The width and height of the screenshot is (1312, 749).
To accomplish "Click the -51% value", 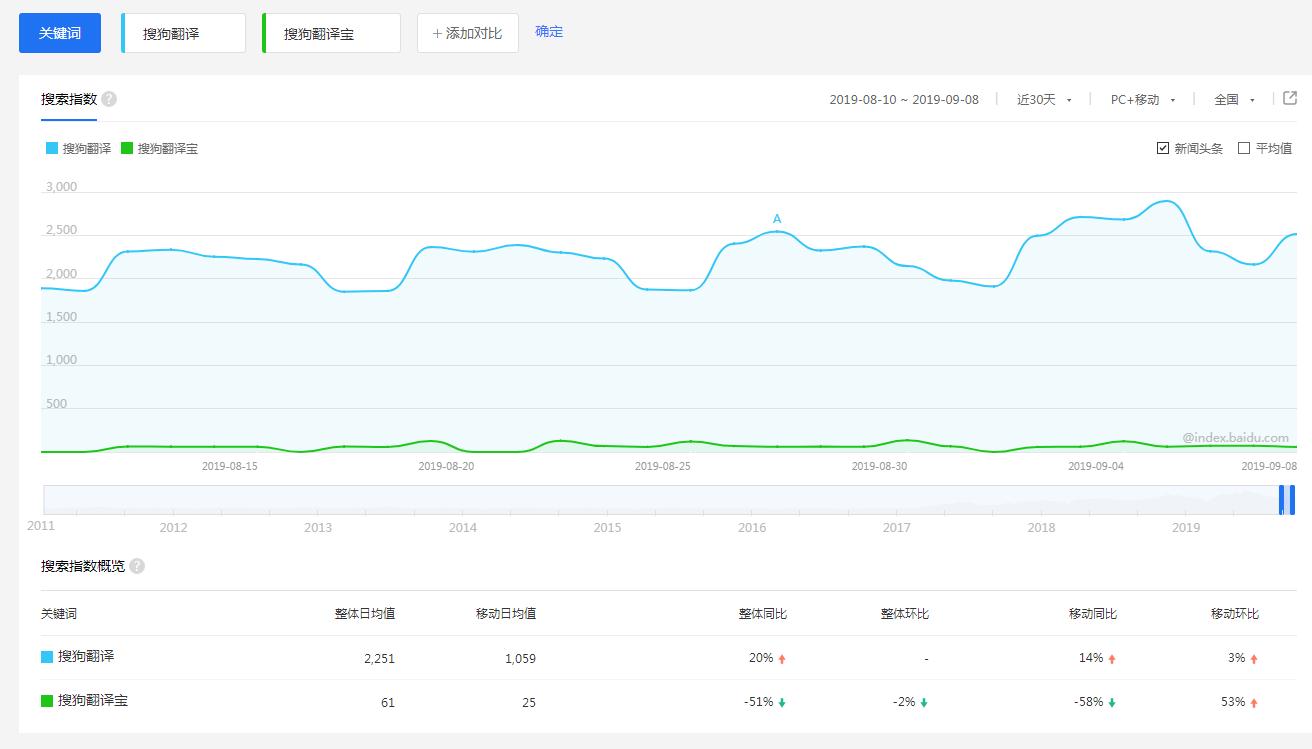I will (x=759, y=702).
